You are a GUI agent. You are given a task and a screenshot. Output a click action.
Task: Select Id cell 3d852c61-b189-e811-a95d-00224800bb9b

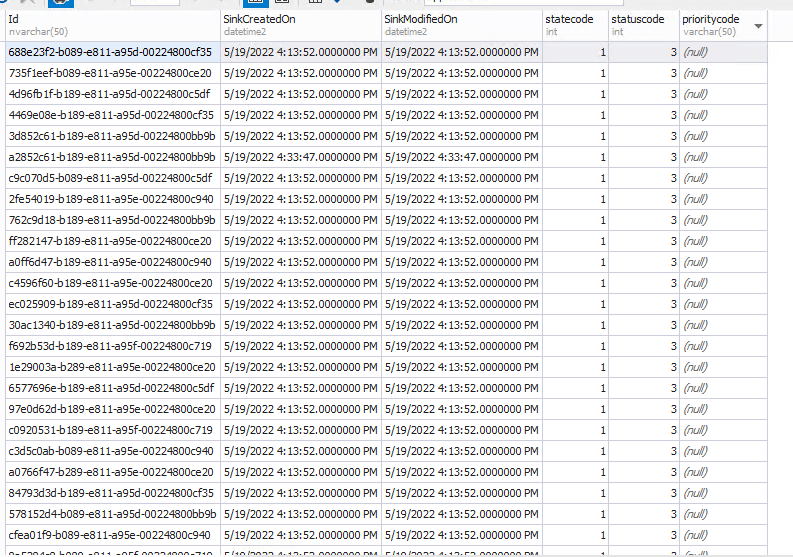(113, 136)
